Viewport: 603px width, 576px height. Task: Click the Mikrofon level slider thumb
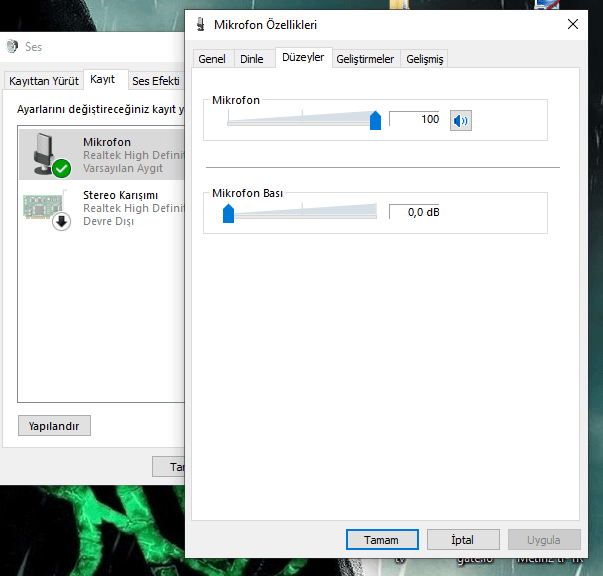tap(375, 121)
